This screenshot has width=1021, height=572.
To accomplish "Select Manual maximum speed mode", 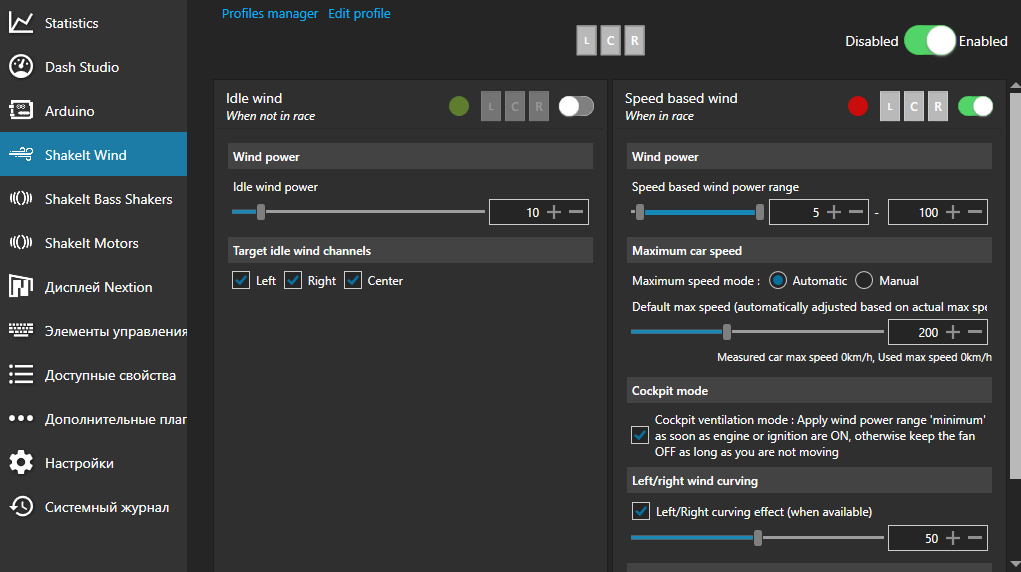I will tap(865, 281).
